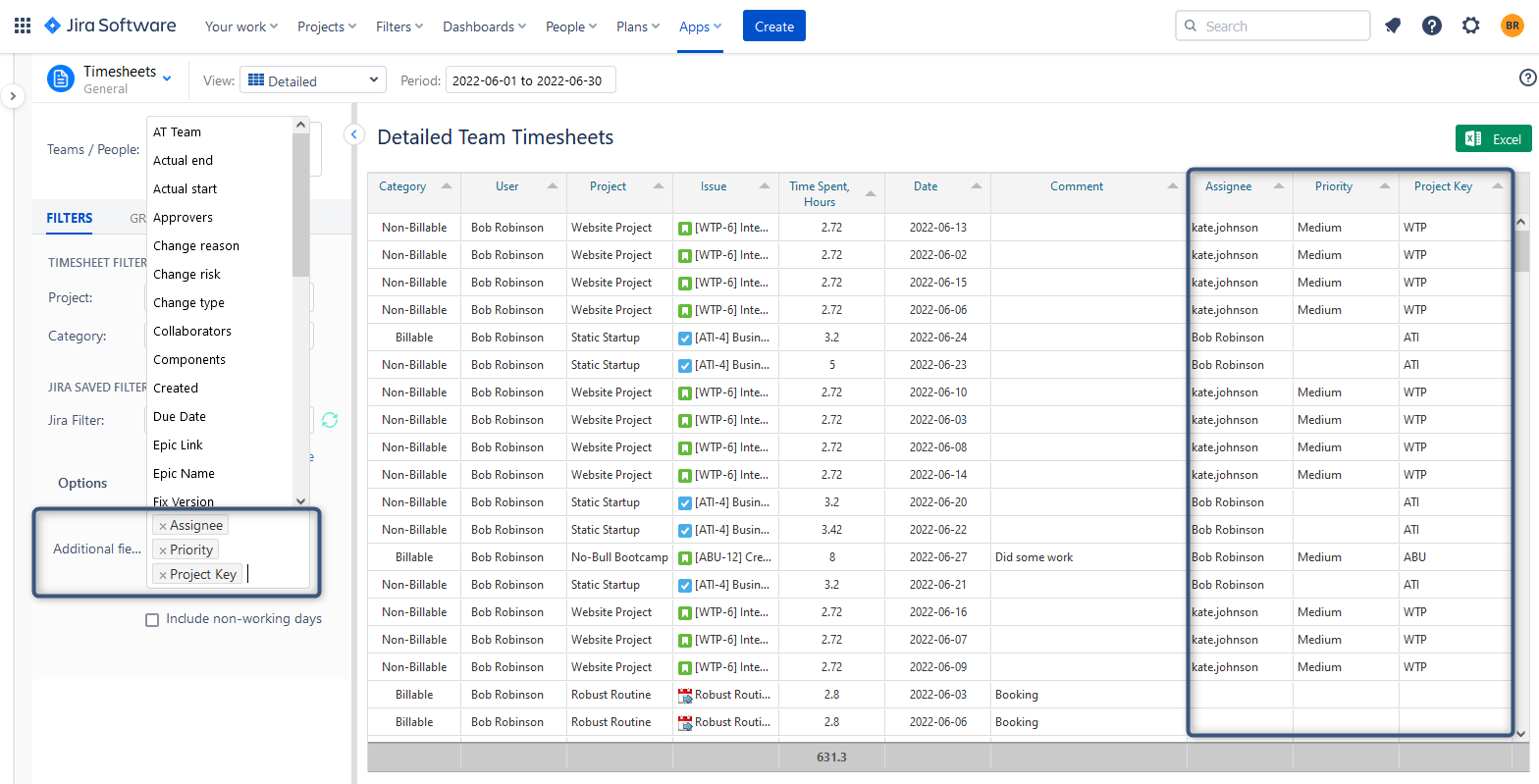Switch to the FILTERS tab

point(70,218)
